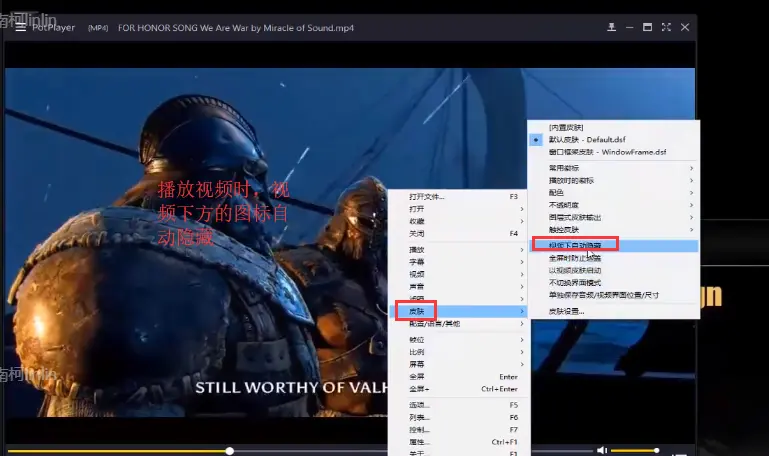Image resolution: width=769 pixels, height=456 pixels.
Task: Choose 全屏 (Enter) menu item
Action: click(x=458, y=377)
